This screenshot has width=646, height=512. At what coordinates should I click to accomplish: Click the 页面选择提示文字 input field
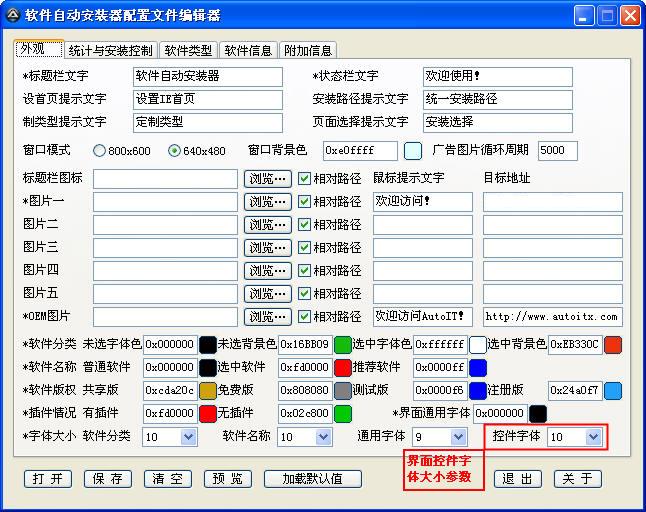click(498, 123)
